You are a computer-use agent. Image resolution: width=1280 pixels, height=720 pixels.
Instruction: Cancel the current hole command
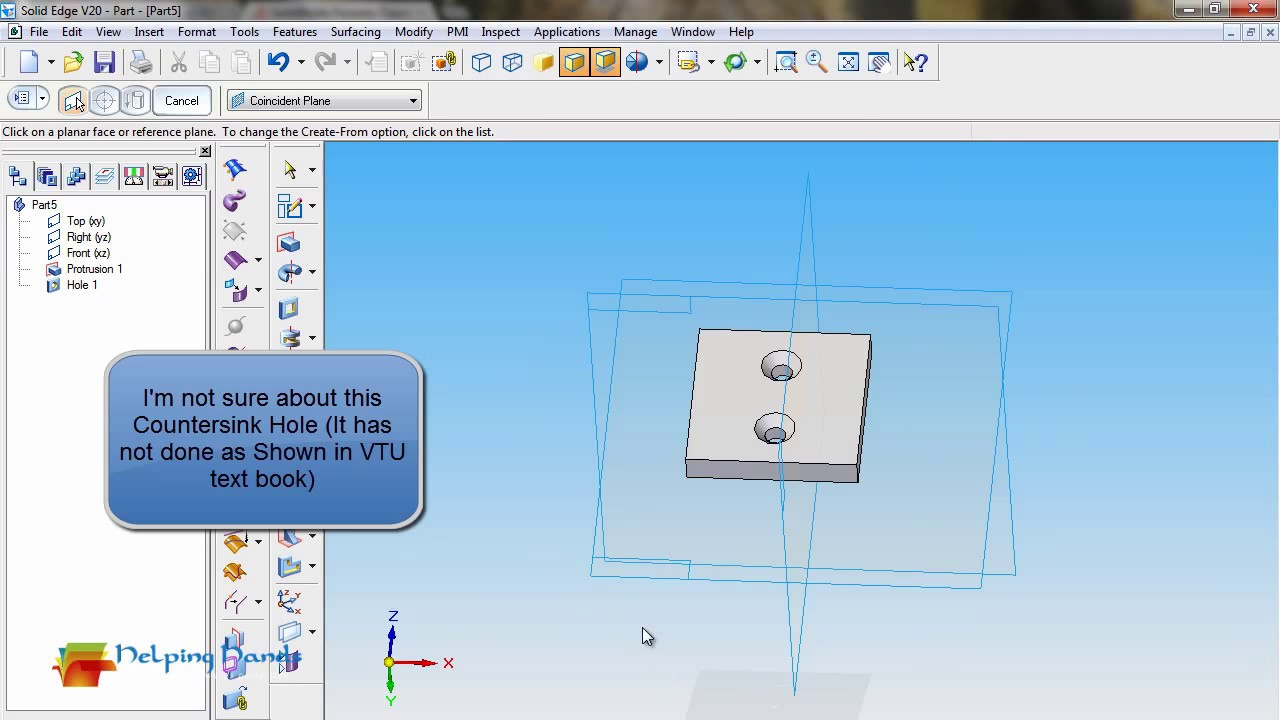point(182,100)
